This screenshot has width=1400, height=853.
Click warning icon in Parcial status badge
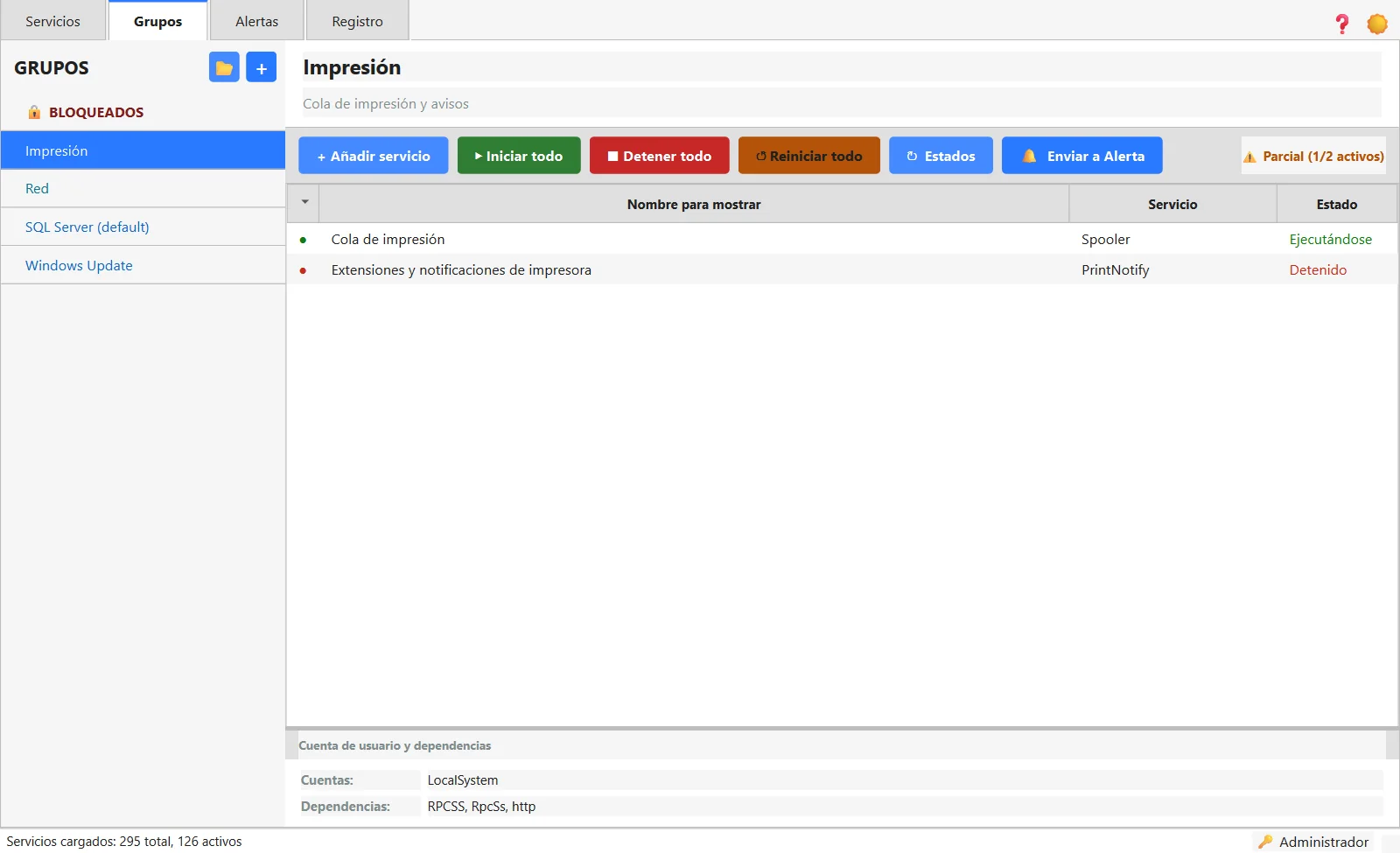click(1249, 157)
